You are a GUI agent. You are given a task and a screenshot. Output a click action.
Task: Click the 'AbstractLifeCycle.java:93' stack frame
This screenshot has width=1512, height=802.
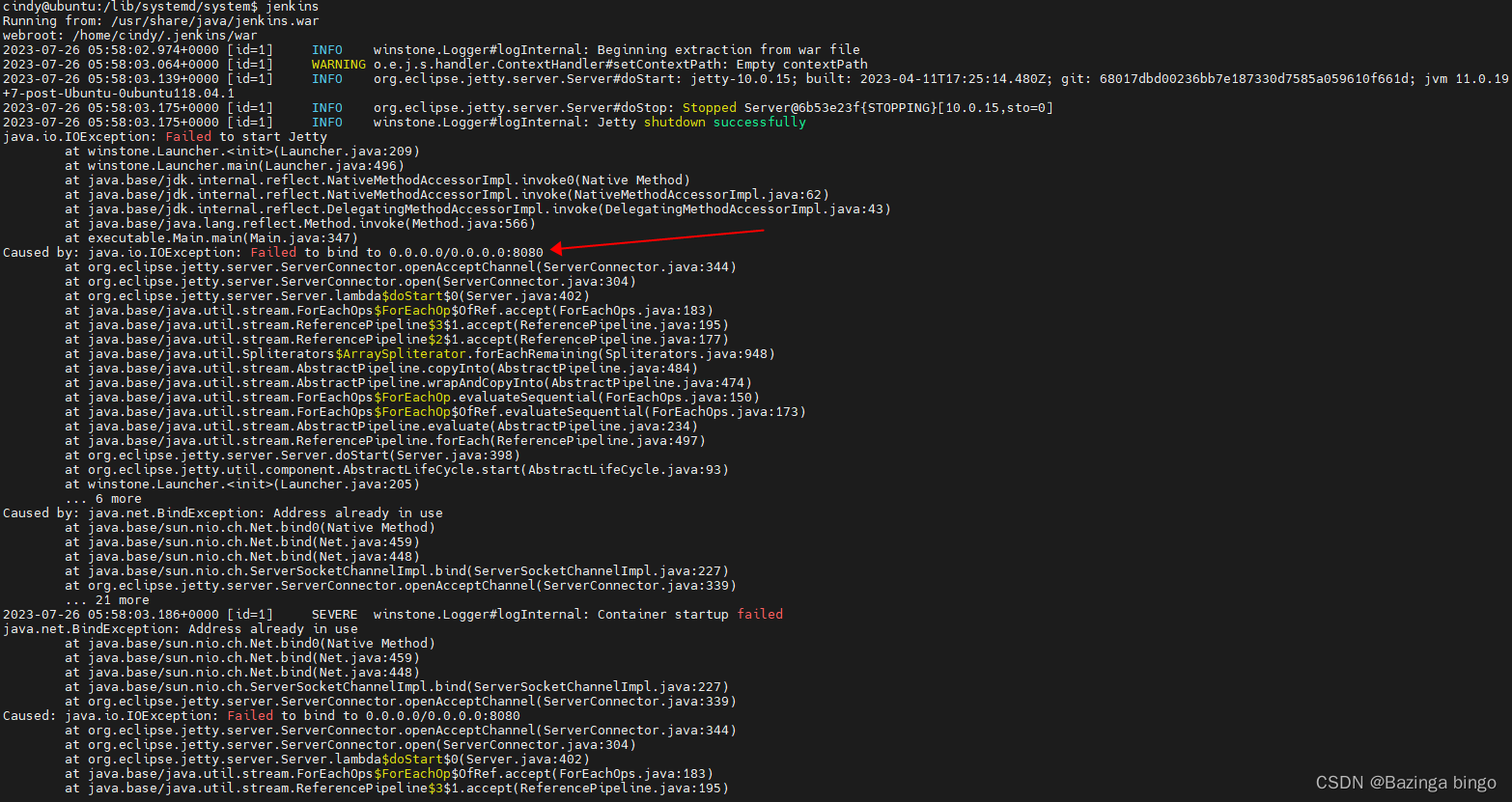point(397,470)
